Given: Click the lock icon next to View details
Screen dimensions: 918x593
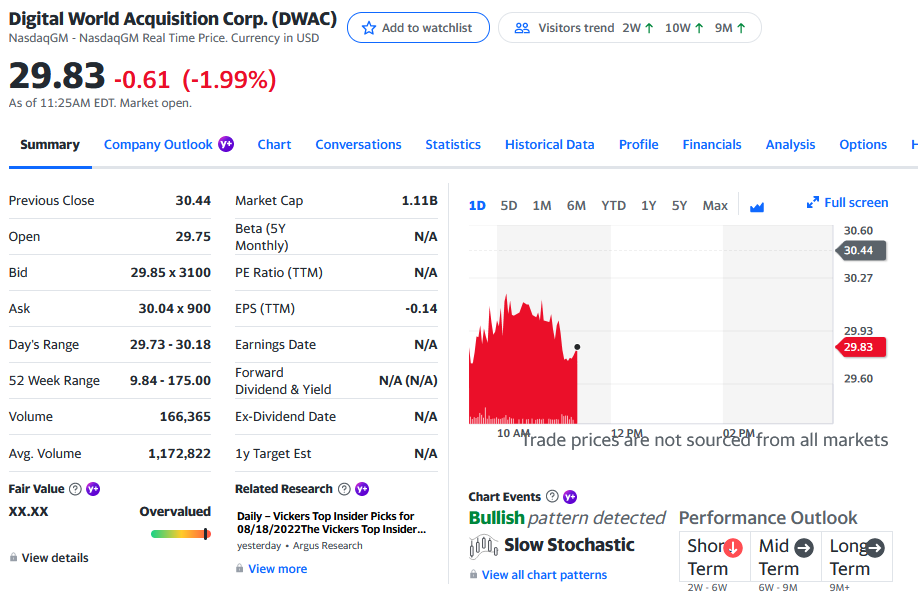Looking at the screenshot, I should [13, 557].
